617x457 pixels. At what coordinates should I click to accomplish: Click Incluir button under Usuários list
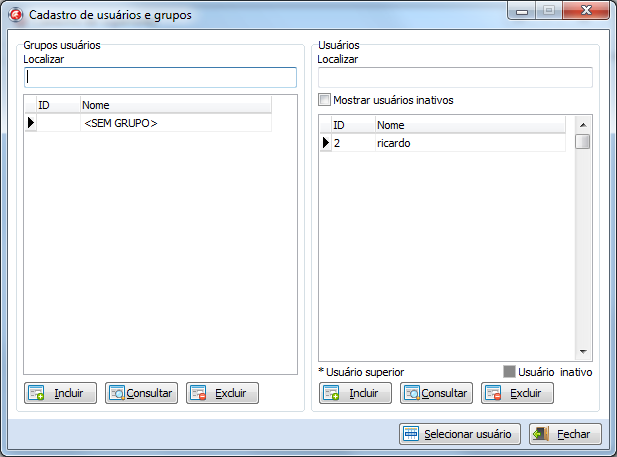pyautogui.click(x=355, y=393)
